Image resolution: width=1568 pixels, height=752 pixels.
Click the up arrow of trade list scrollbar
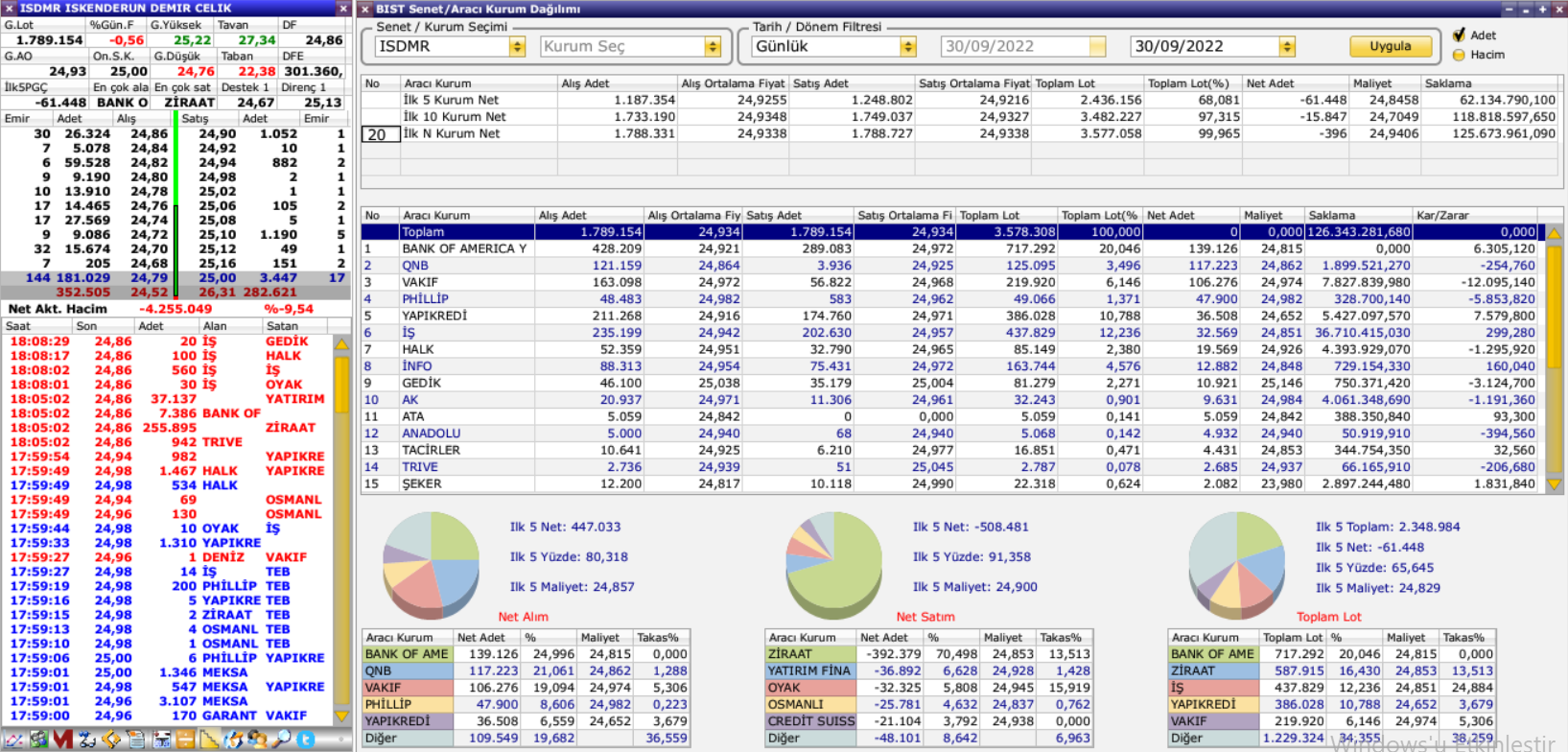342,342
